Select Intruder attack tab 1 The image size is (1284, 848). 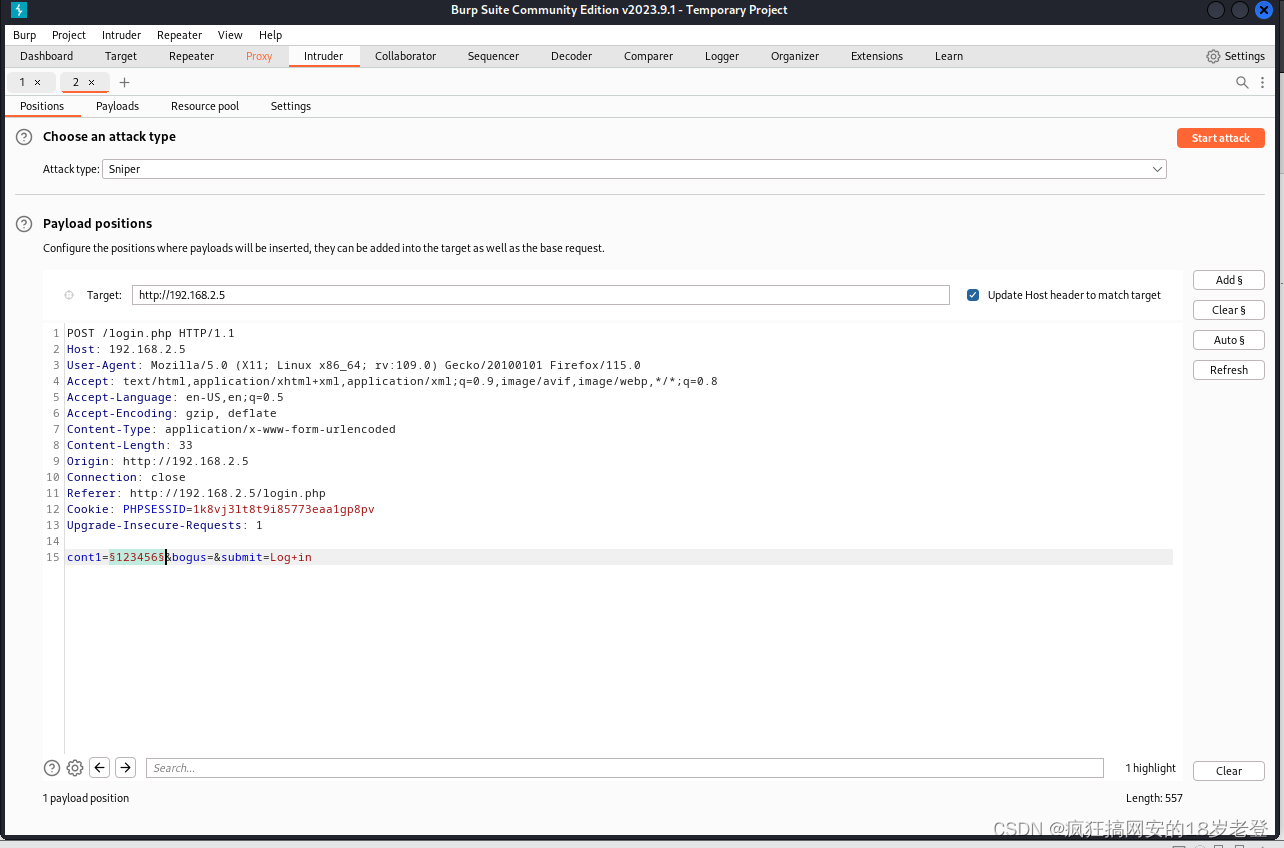(22, 82)
